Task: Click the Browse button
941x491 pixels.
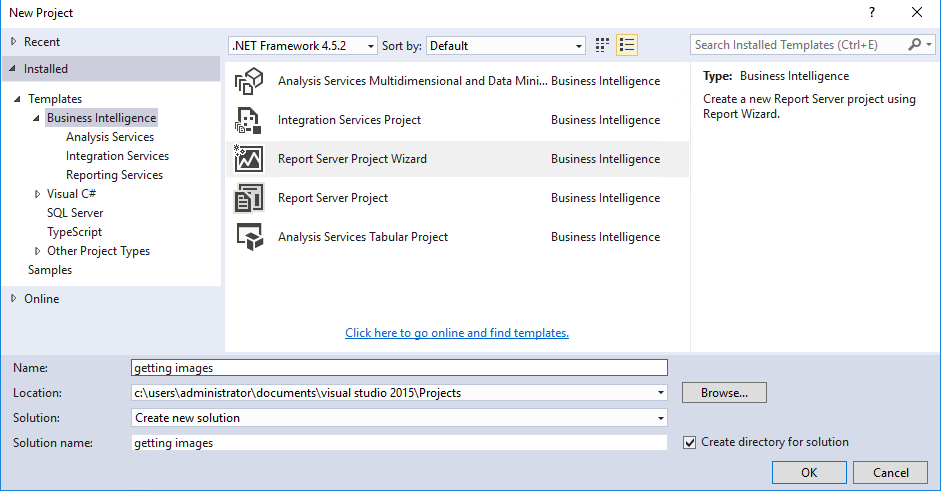Action: [724, 393]
